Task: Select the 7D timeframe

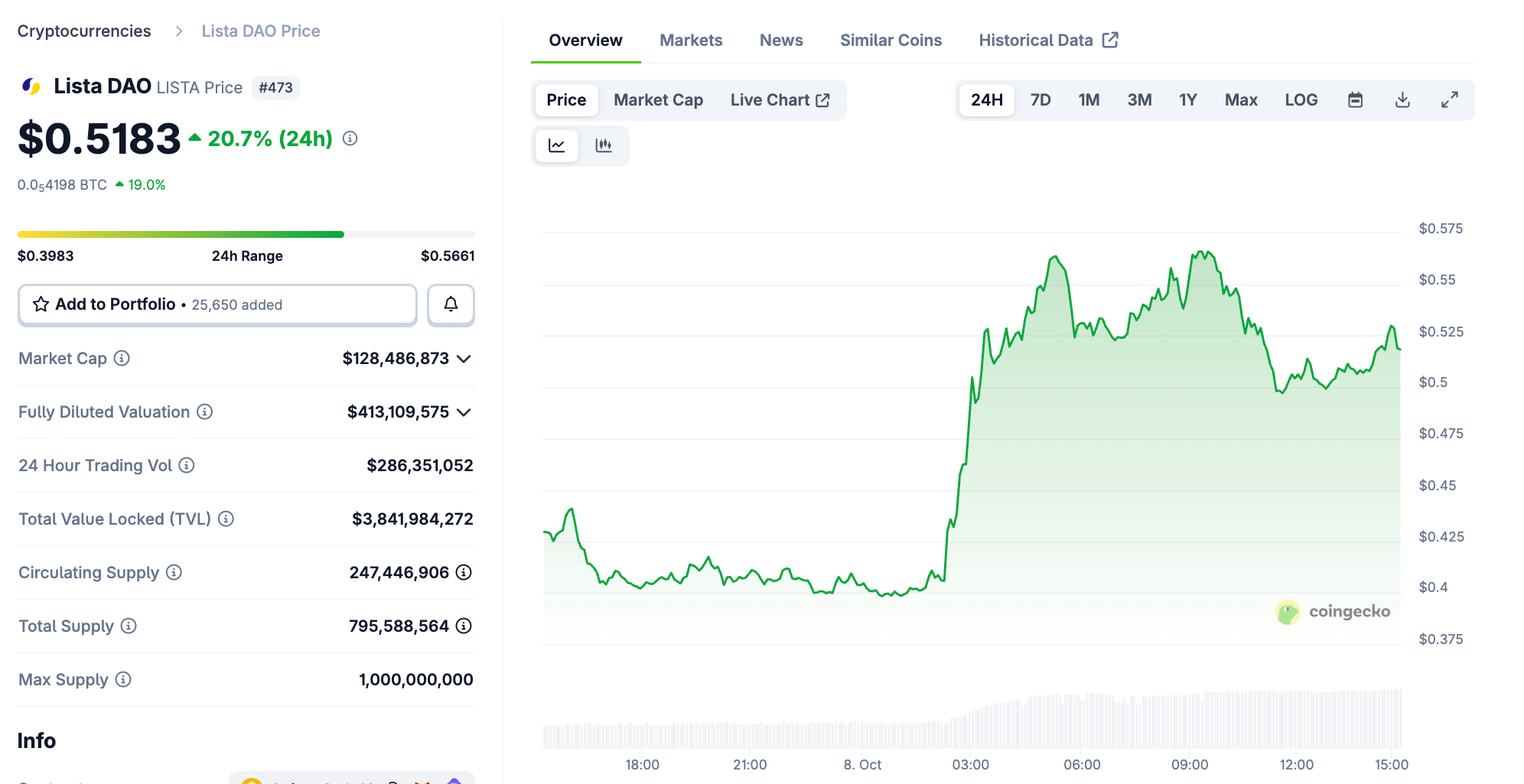Action: [1040, 99]
